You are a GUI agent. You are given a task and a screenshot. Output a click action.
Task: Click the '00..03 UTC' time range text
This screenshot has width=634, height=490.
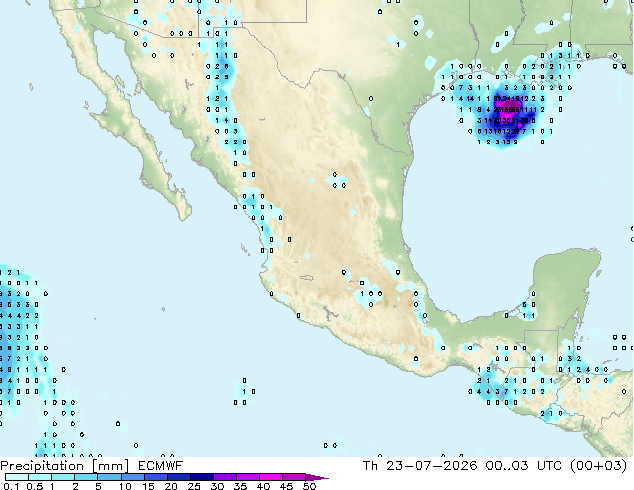(x=524, y=466)
